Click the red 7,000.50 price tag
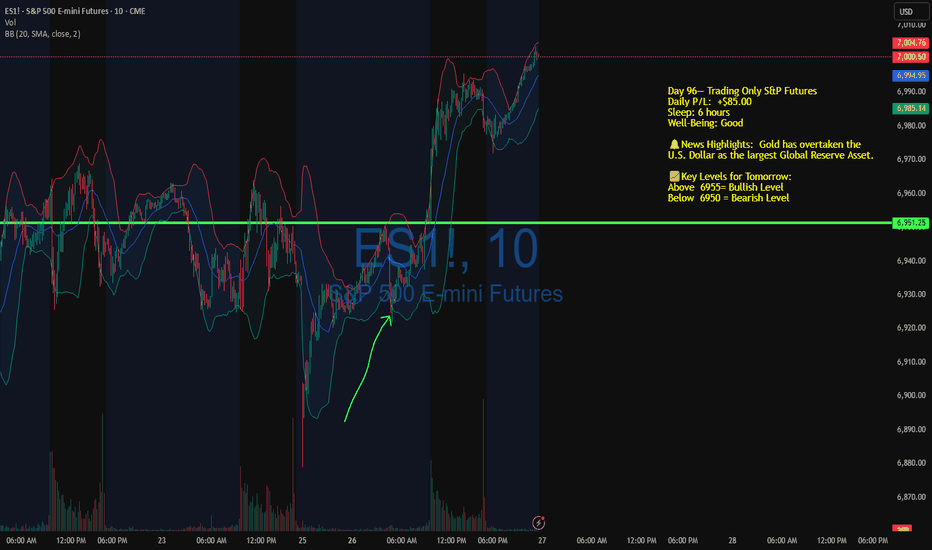Image resolution: width=932 pixels, height=550 pixels. click(911, 56)
